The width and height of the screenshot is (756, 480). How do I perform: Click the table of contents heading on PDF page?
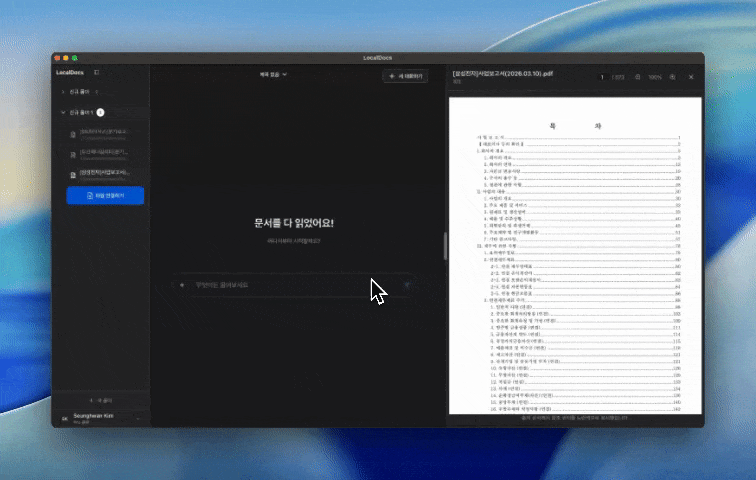pos(575,126)
